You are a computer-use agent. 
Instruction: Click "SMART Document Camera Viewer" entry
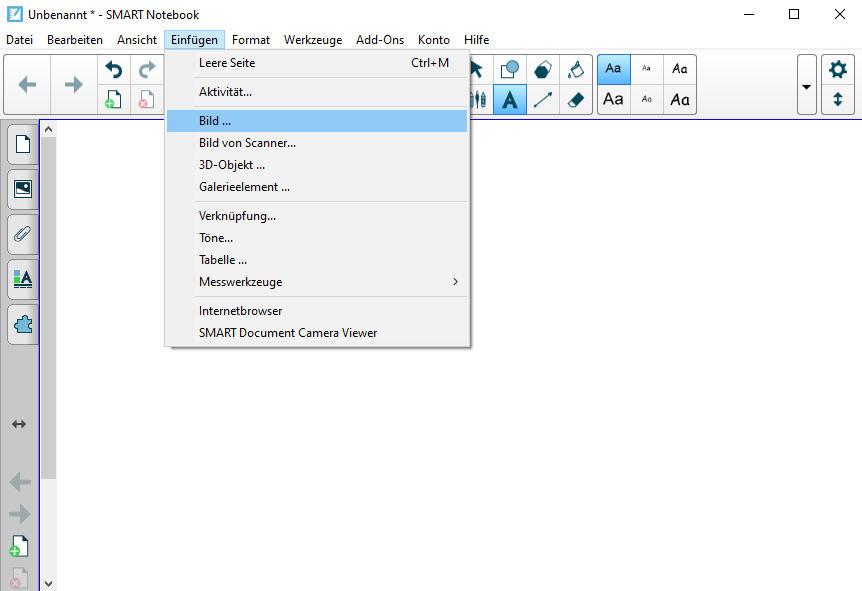pos(288,333)
